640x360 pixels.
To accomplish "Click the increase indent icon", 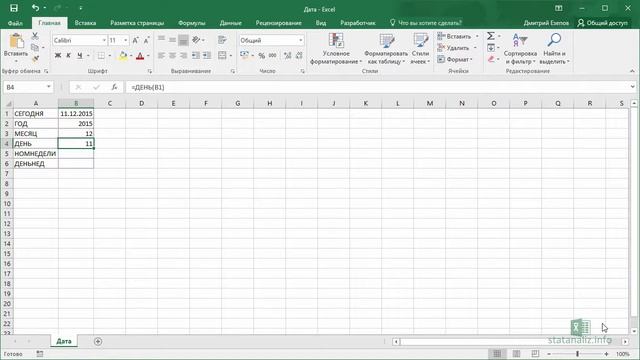I will [207, 56].
